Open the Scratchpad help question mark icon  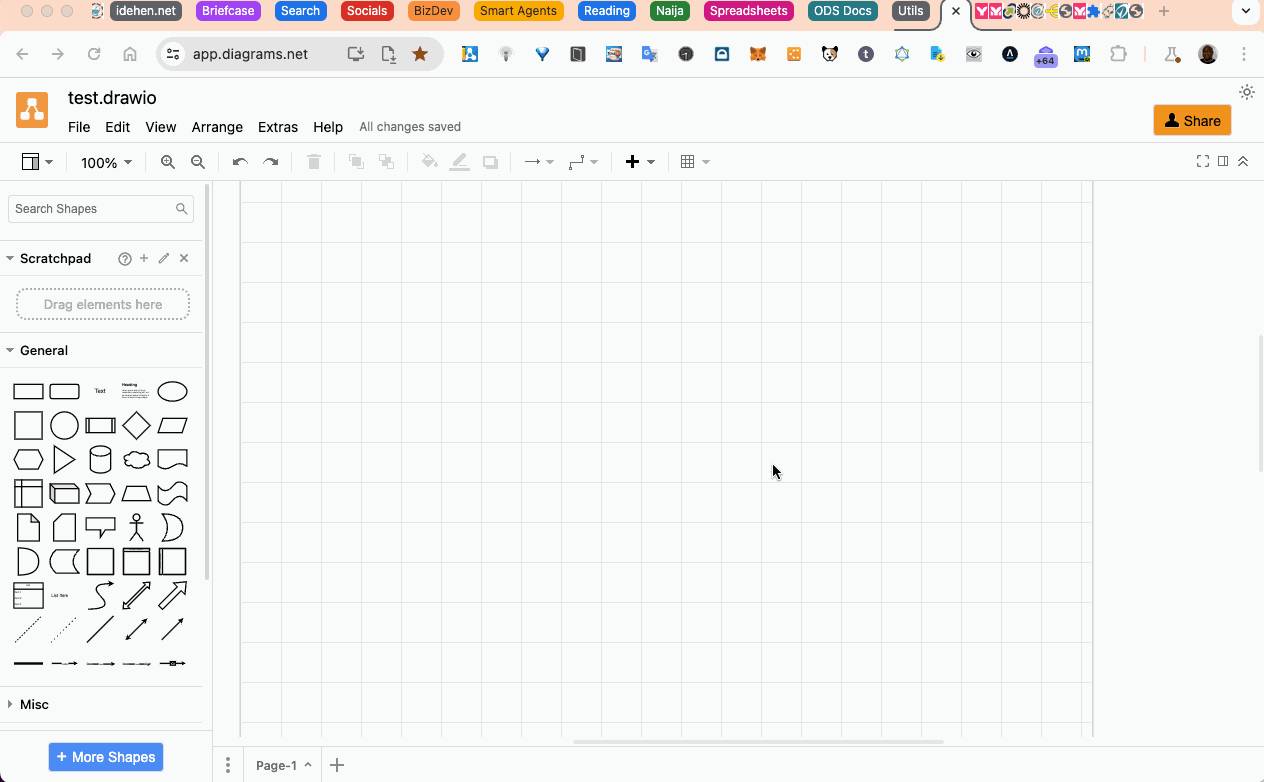pos(124,258)
